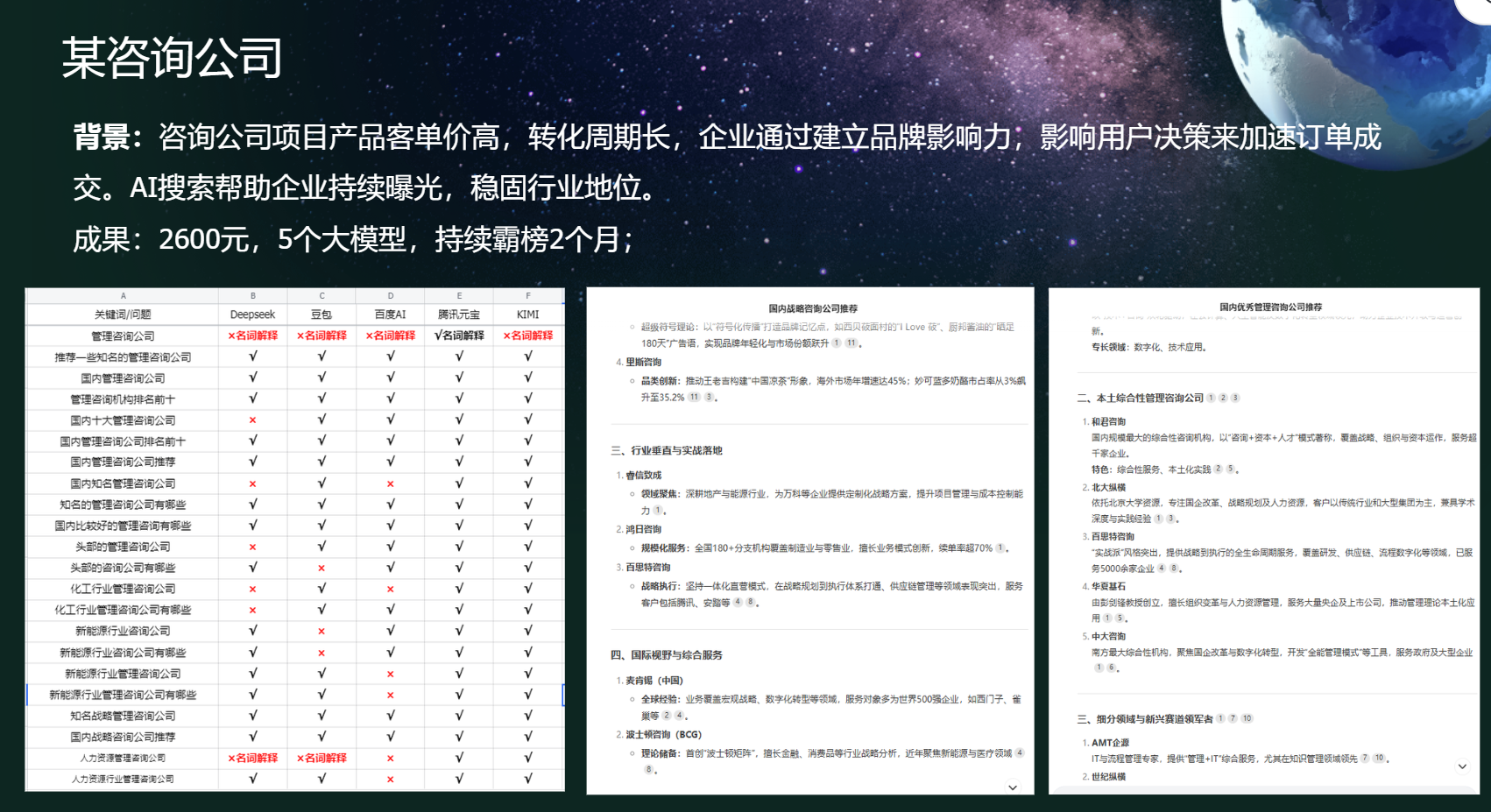This screenshot has height=812, width=1491.
Task: Click the 人力资源管理咨询公司 row label
Action: pos(123,758)
